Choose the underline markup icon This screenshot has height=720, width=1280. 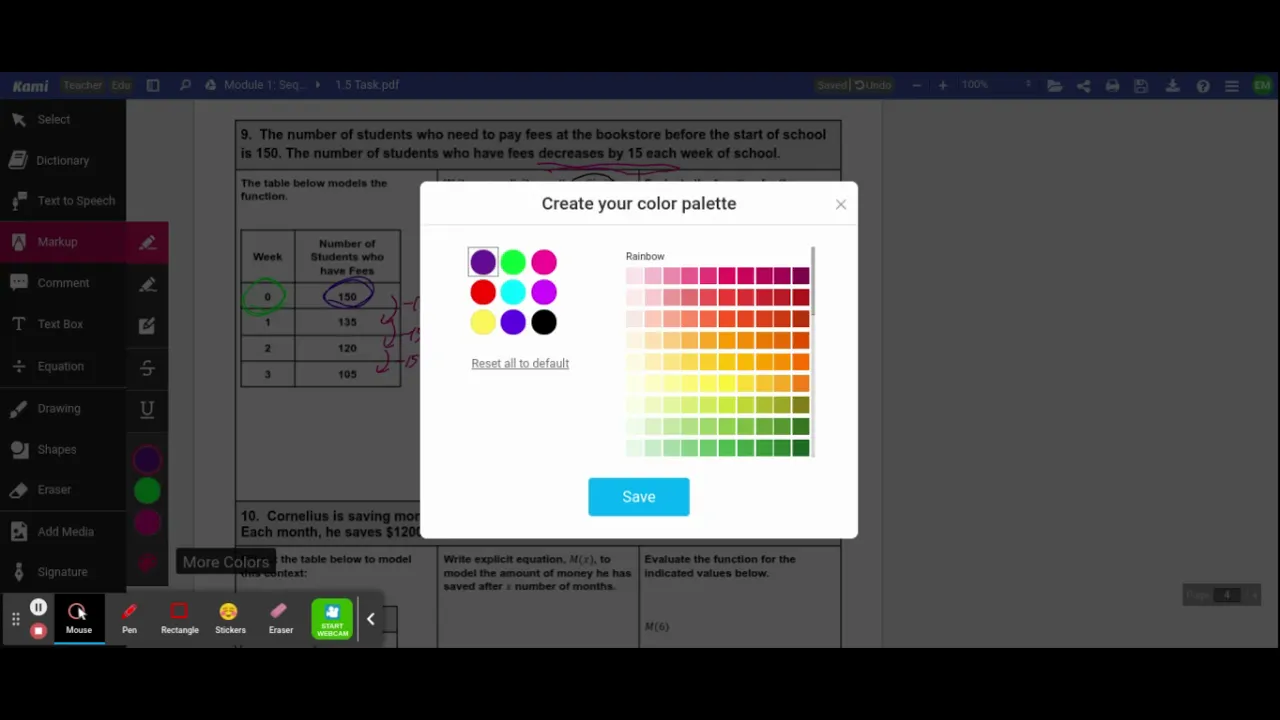(147, 409)
